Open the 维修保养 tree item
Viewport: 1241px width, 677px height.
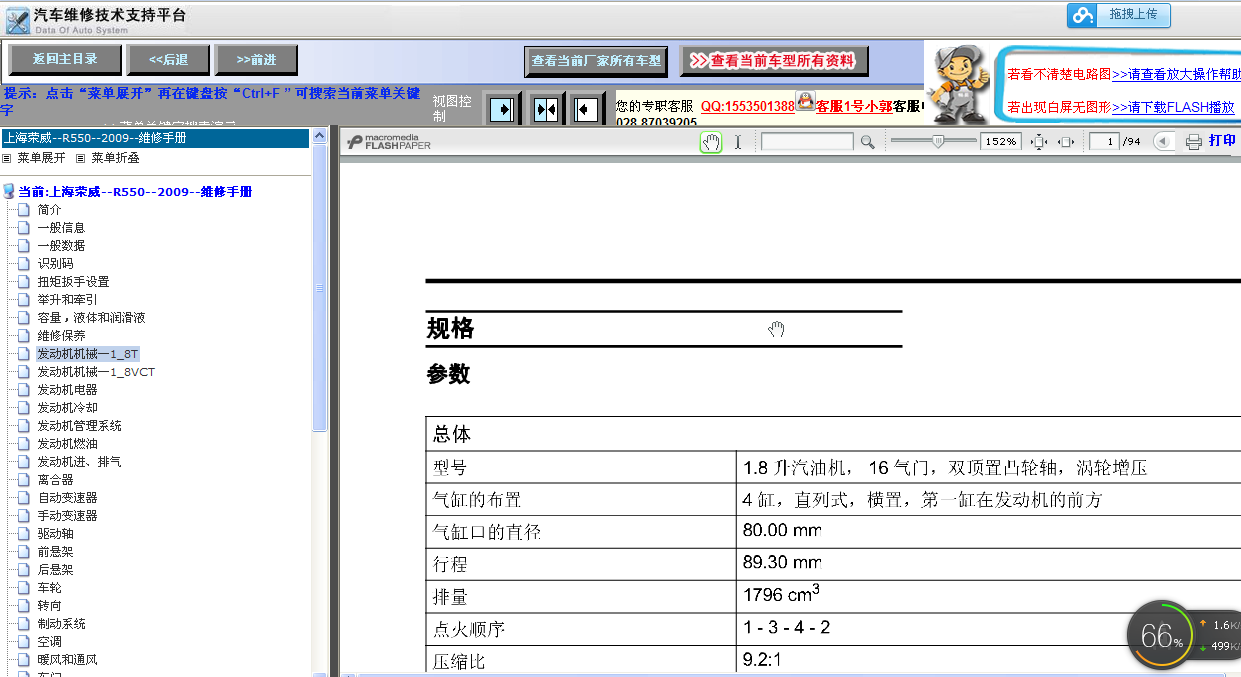[61, 336]
